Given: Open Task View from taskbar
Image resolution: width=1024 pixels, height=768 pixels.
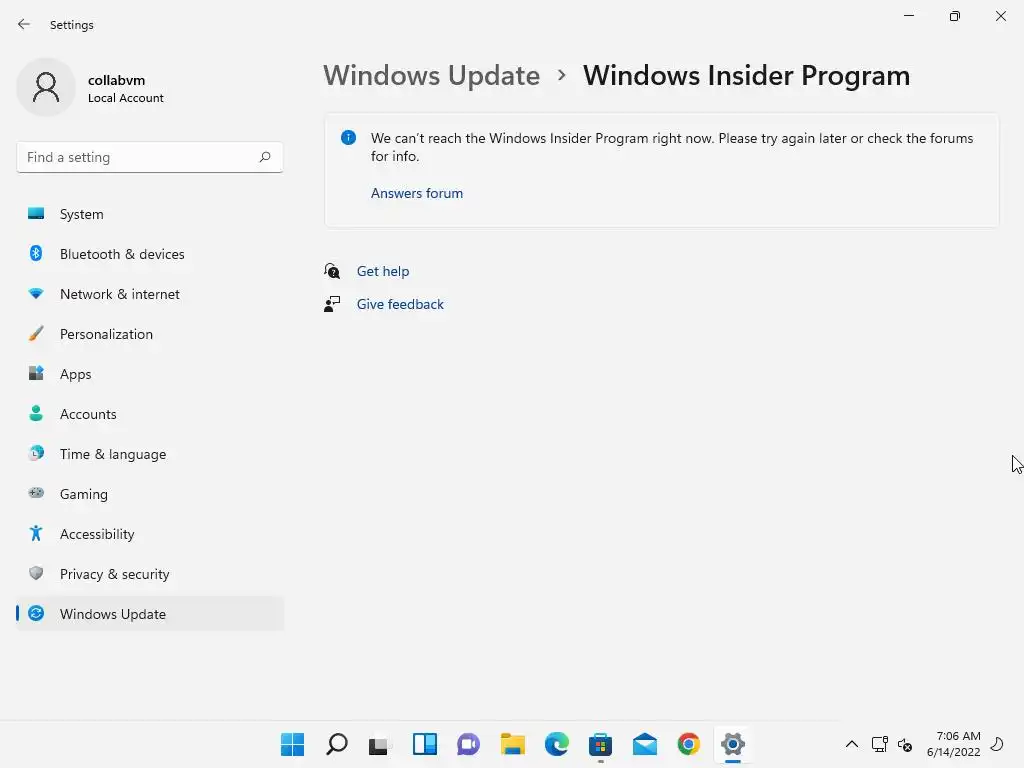Looking at the screenshot, I should tap(379, 745).
